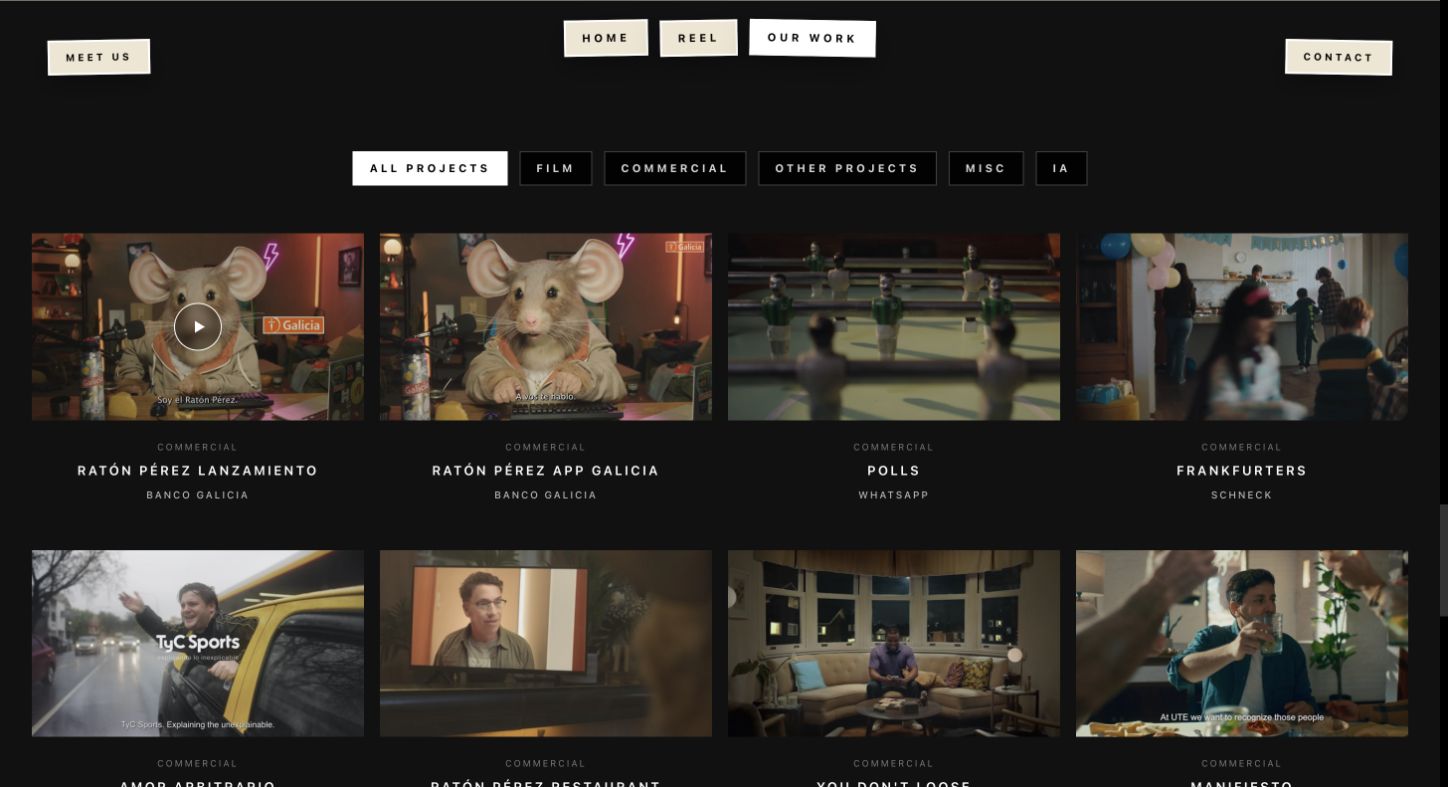The image size is (1448, 787).
Task: Filter projects by Film
Action: (555, 168)
